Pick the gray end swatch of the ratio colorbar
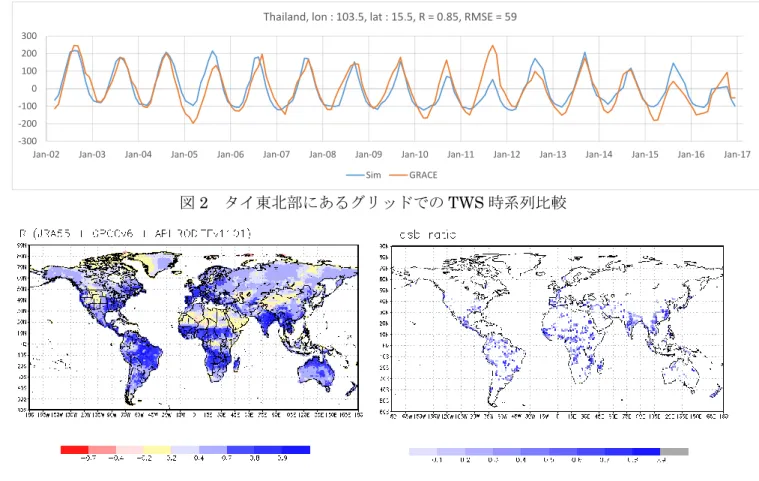The height and width of the screenshot is (481, 759). point(674,451)
